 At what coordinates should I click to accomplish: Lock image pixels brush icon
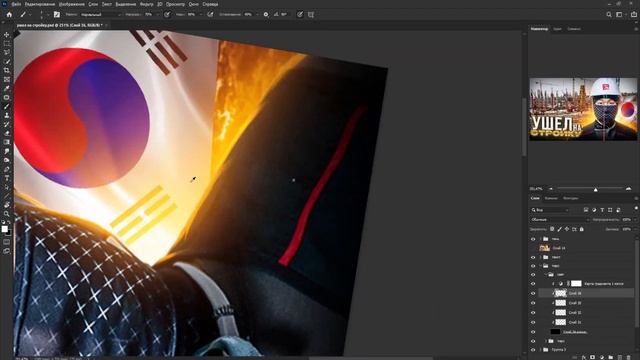(560, 229)
